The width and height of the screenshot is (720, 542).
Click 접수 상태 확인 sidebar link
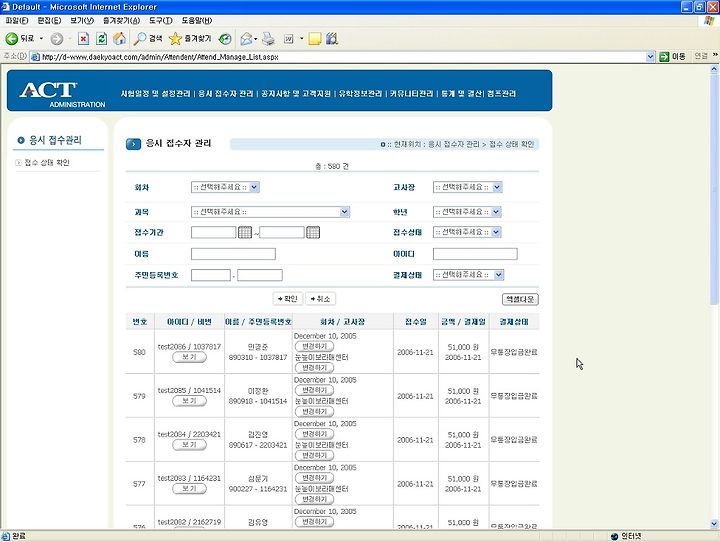(47, 163)
